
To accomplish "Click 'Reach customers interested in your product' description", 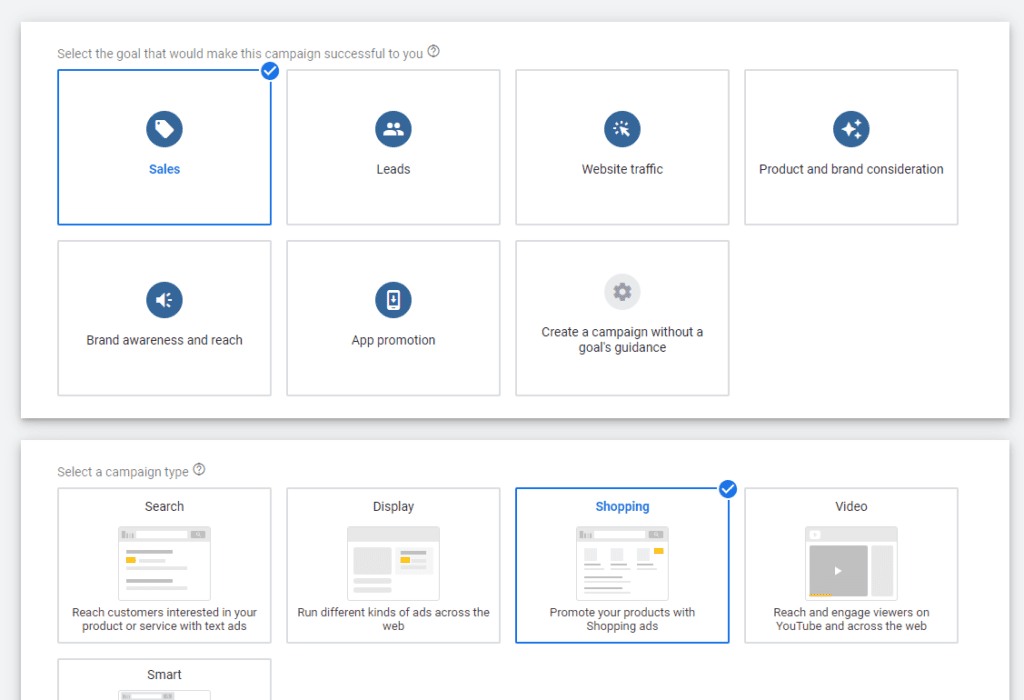I will tap(164, 619).
